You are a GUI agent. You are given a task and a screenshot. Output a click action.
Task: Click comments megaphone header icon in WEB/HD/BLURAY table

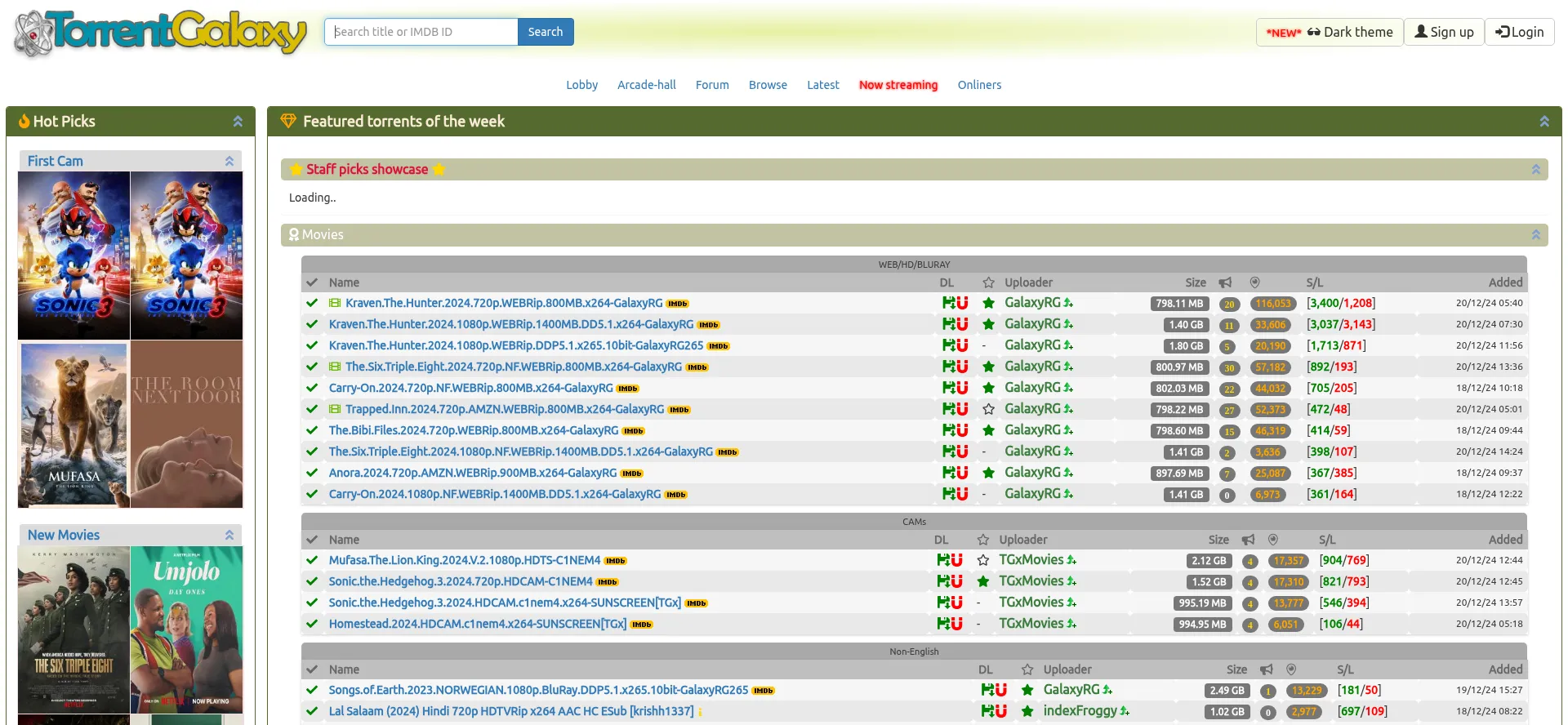1225,282
